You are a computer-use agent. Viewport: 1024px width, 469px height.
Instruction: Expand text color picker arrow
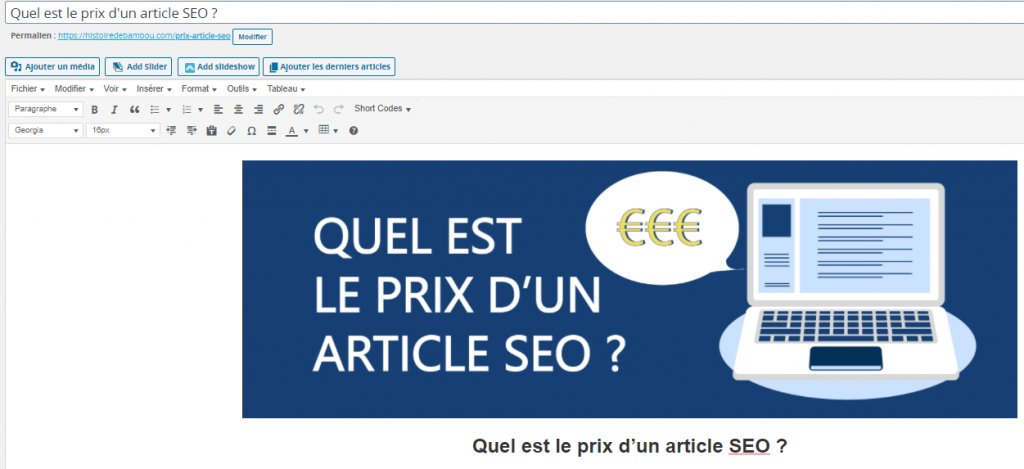pos(306,131)
